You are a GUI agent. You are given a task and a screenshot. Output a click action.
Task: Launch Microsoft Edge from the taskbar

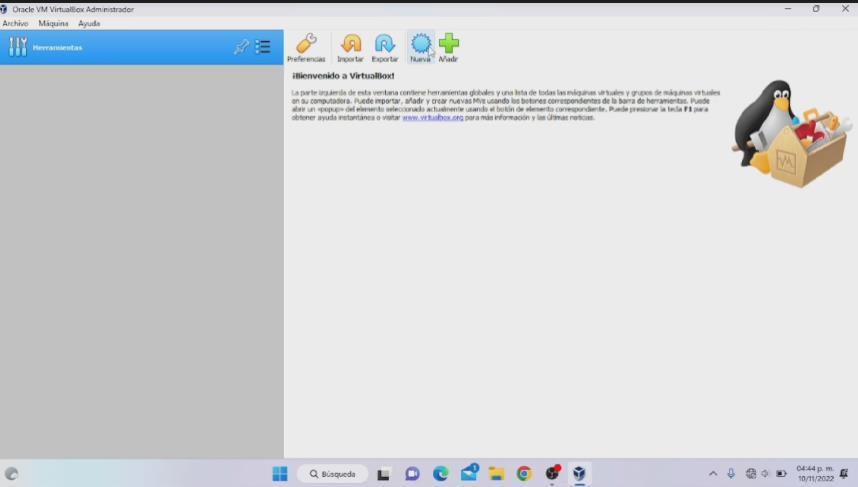coord(440,474)
